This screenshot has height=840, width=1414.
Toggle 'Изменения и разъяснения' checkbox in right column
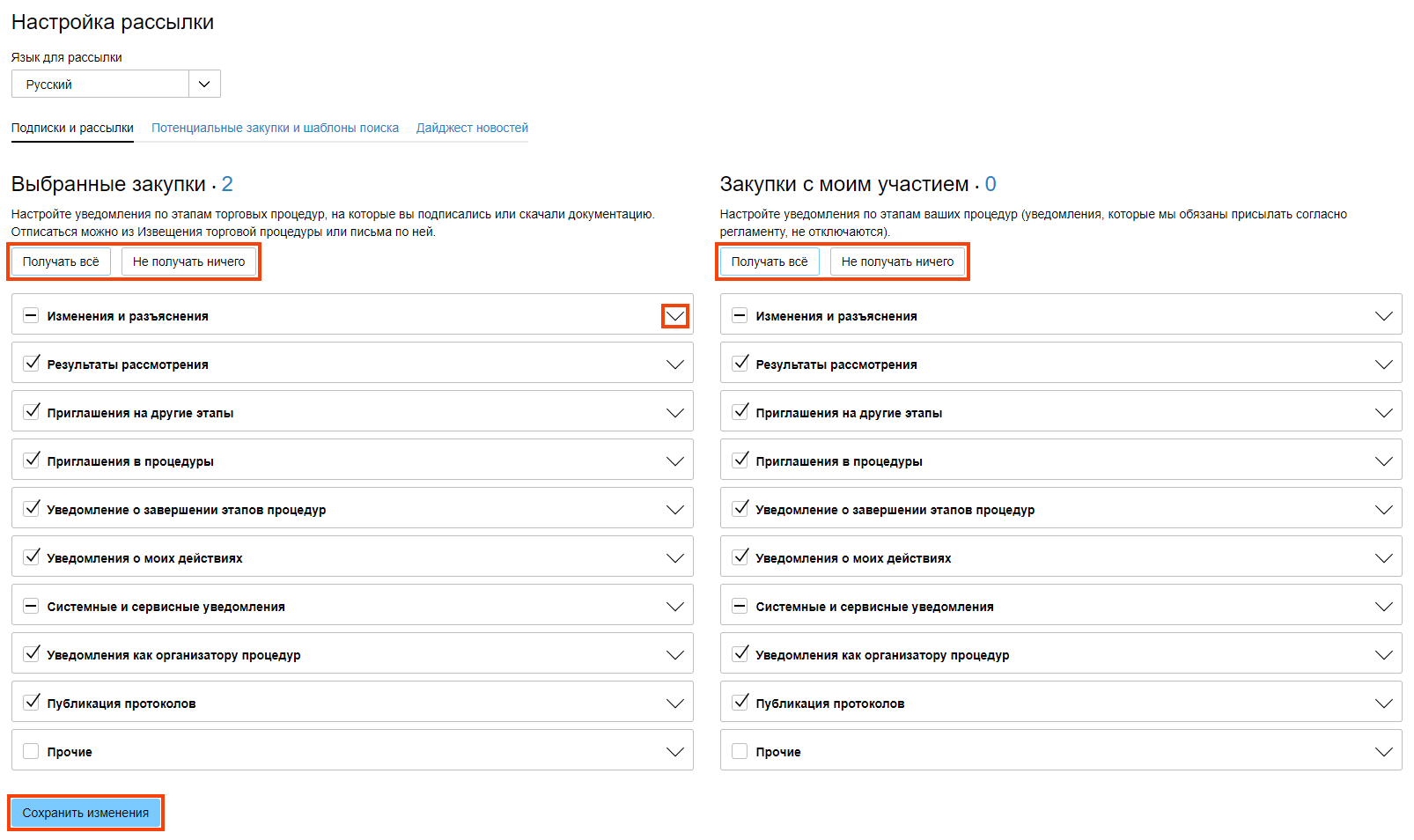click(740, 315)
